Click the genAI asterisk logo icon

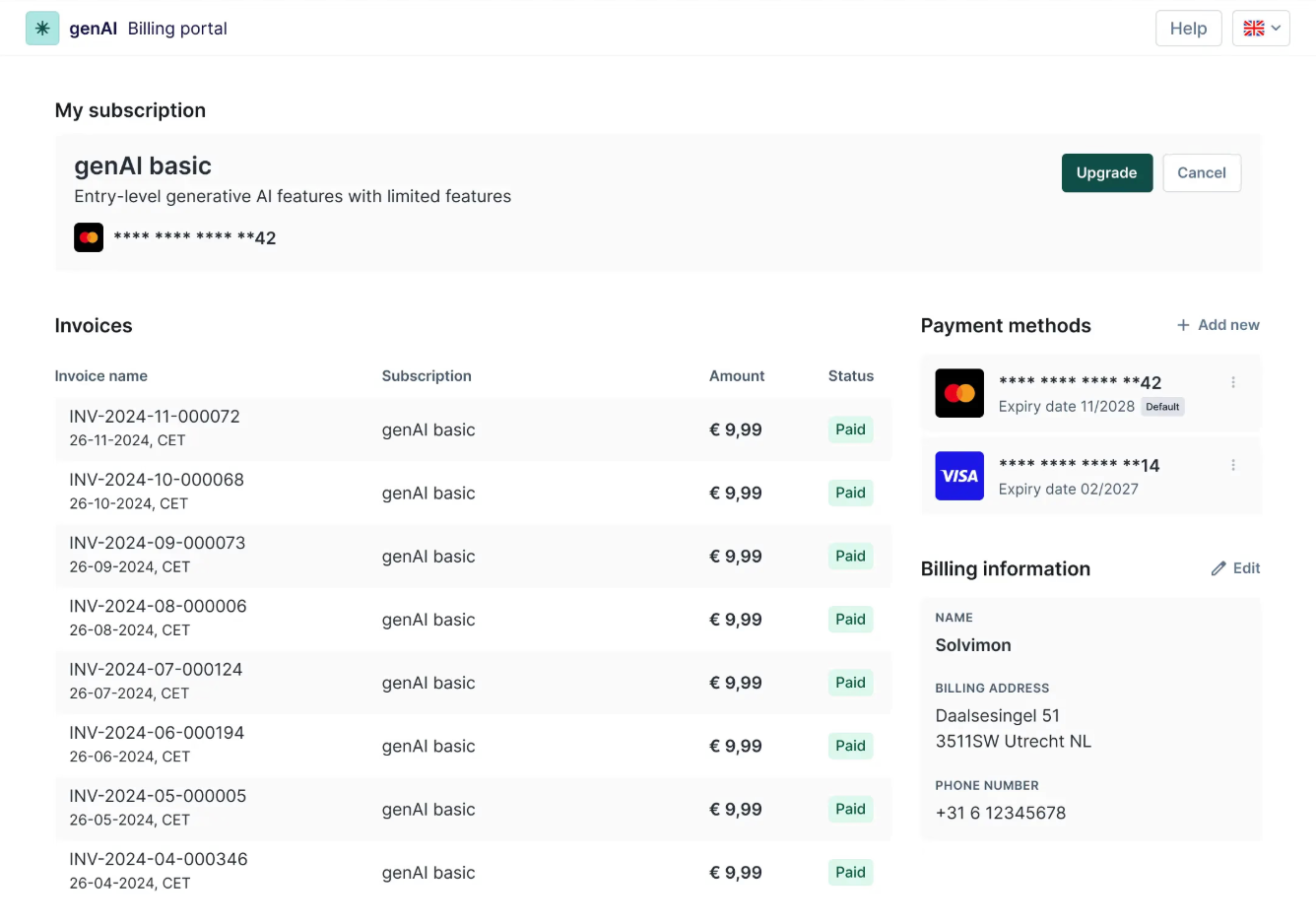[42, 29]
